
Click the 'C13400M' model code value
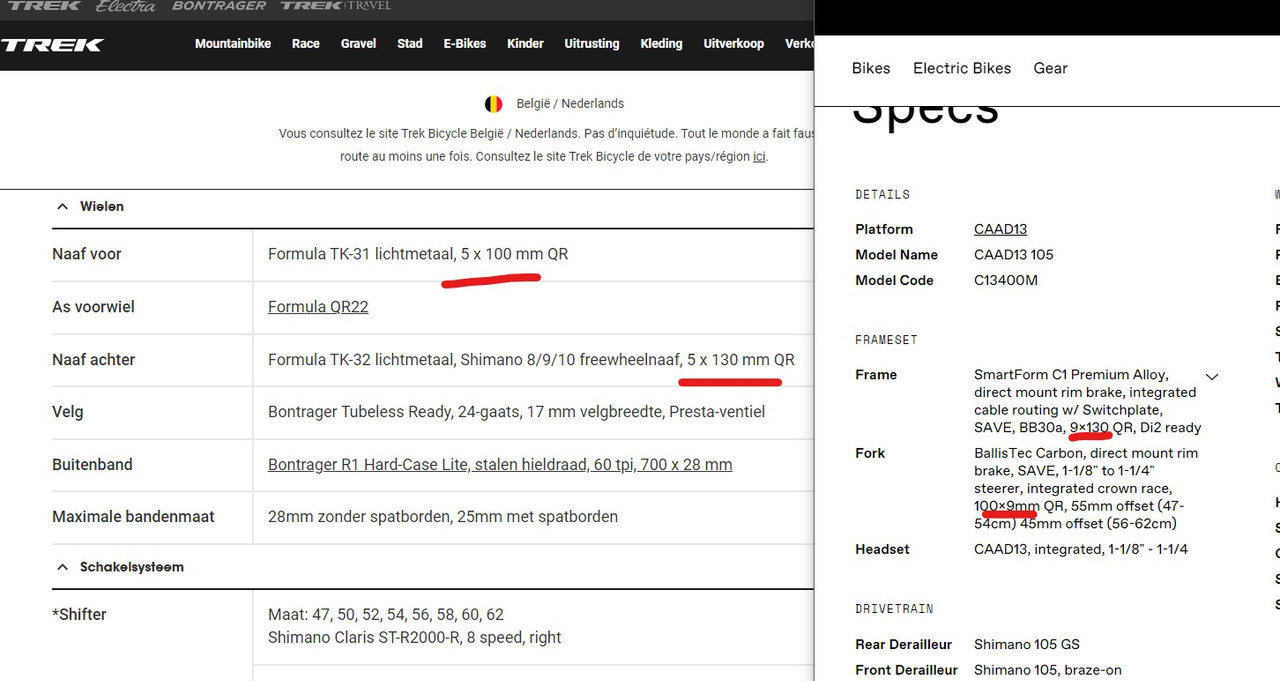[x=1006, y=281]
